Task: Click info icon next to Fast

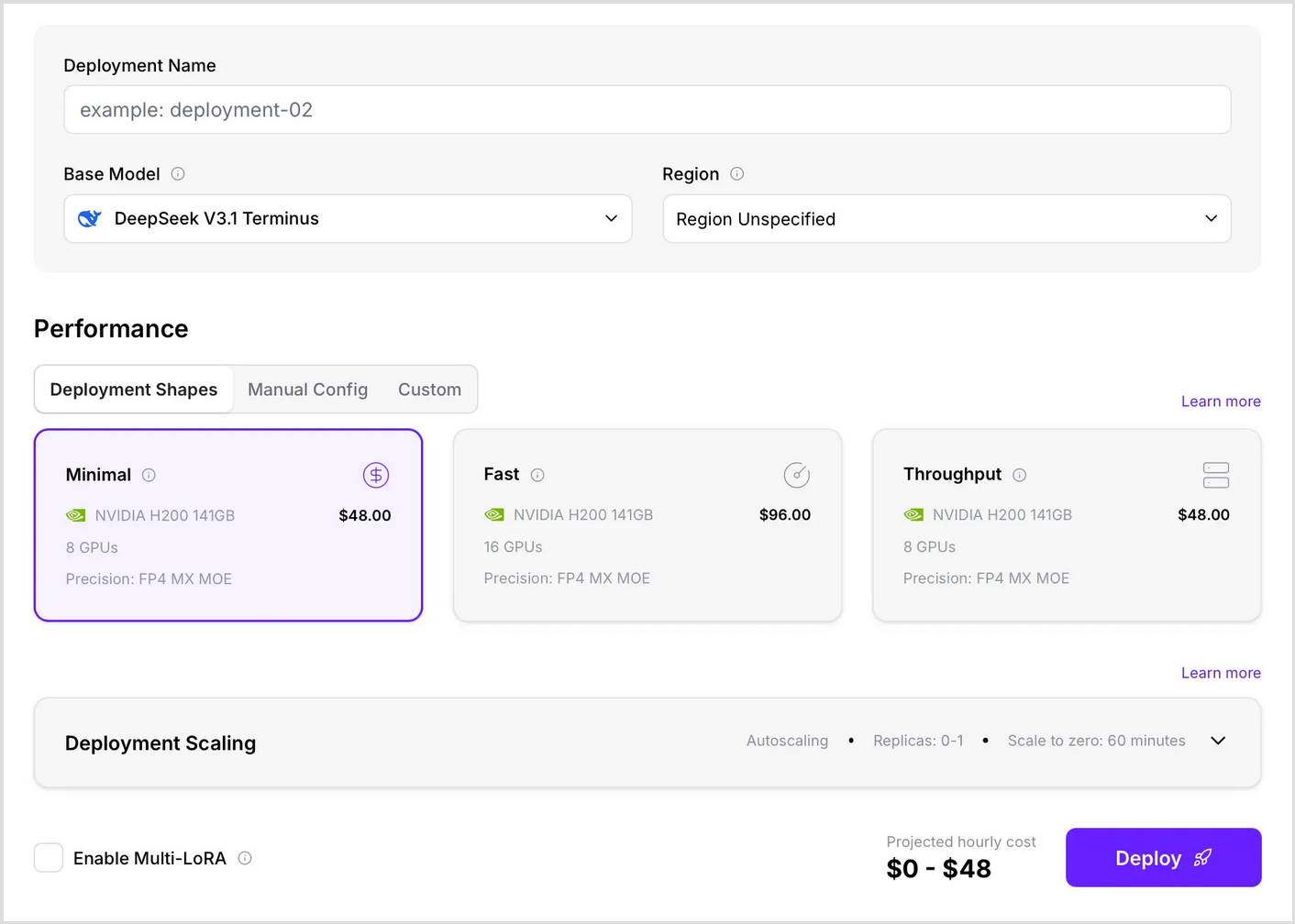Action: (537, 475)
